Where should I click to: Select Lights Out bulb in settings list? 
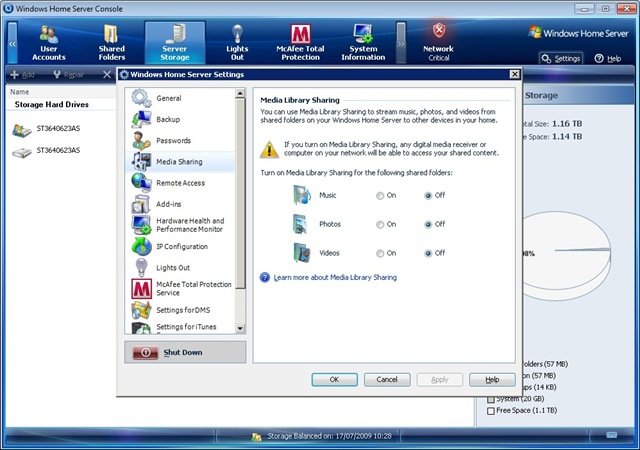pyautogui.click(x=141, y=267)
